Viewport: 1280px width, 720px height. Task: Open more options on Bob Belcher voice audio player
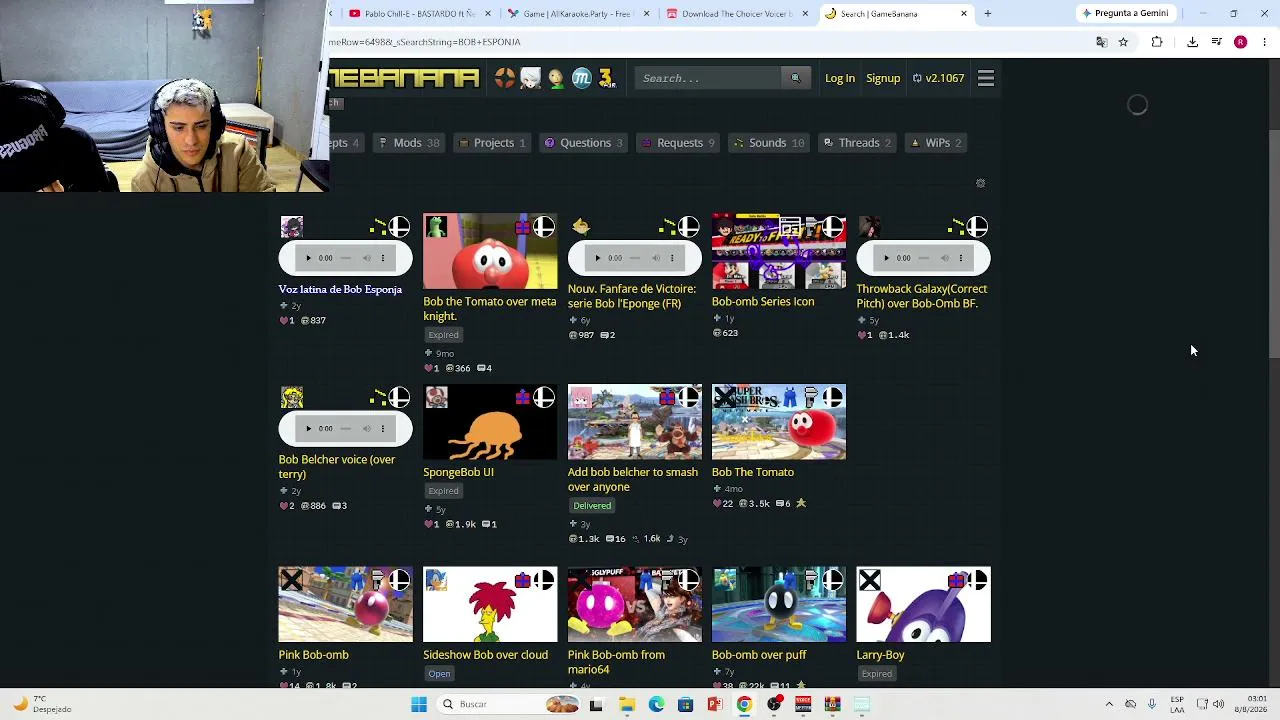click(x=383, y=429)
